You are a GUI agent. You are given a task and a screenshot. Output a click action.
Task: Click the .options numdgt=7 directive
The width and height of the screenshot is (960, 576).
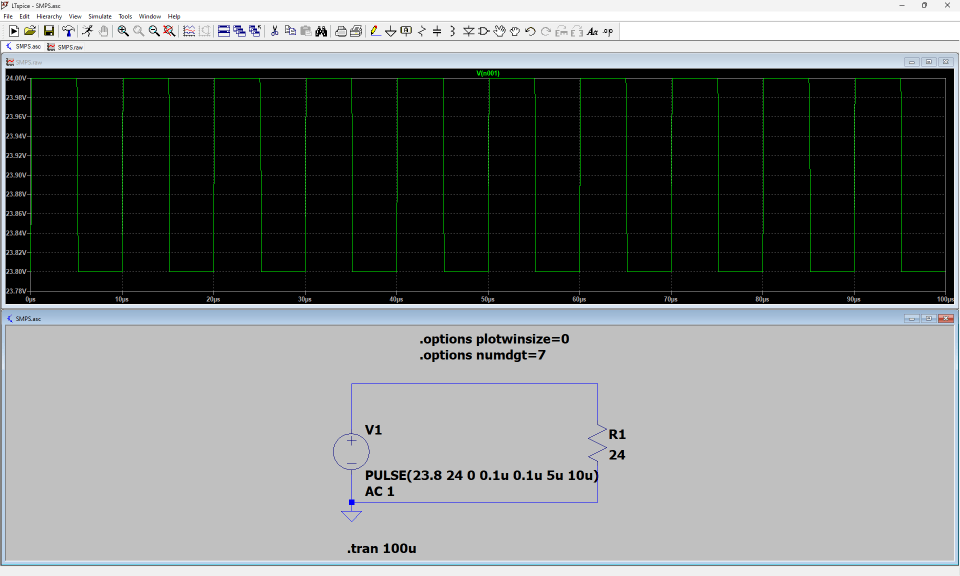[x=482, y=355]
